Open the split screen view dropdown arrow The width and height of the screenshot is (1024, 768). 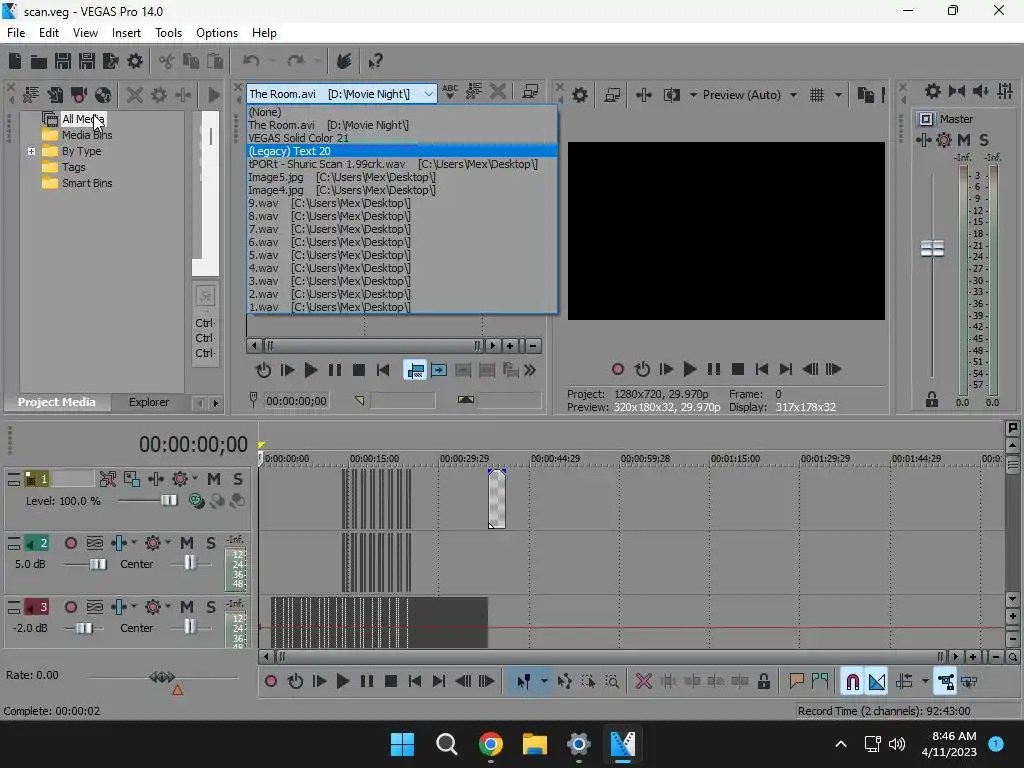pyautogui.click(x=693, y=95)
